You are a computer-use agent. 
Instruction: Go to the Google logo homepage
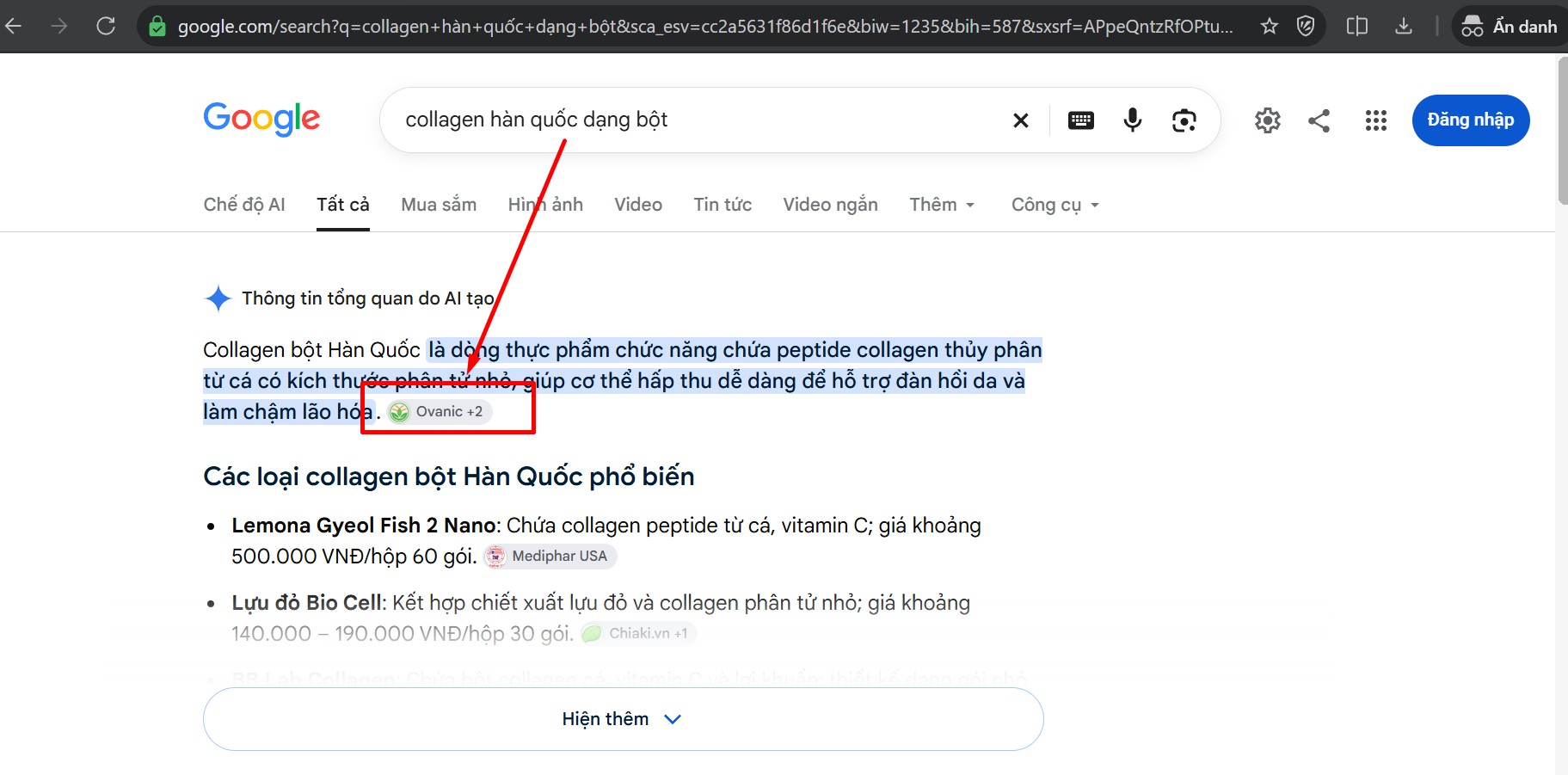(x=261, y=119)
